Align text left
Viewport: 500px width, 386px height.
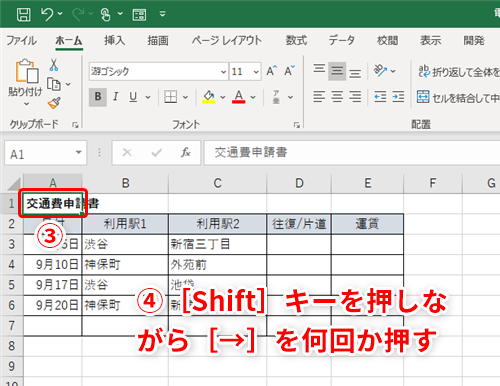click(319, 97)
